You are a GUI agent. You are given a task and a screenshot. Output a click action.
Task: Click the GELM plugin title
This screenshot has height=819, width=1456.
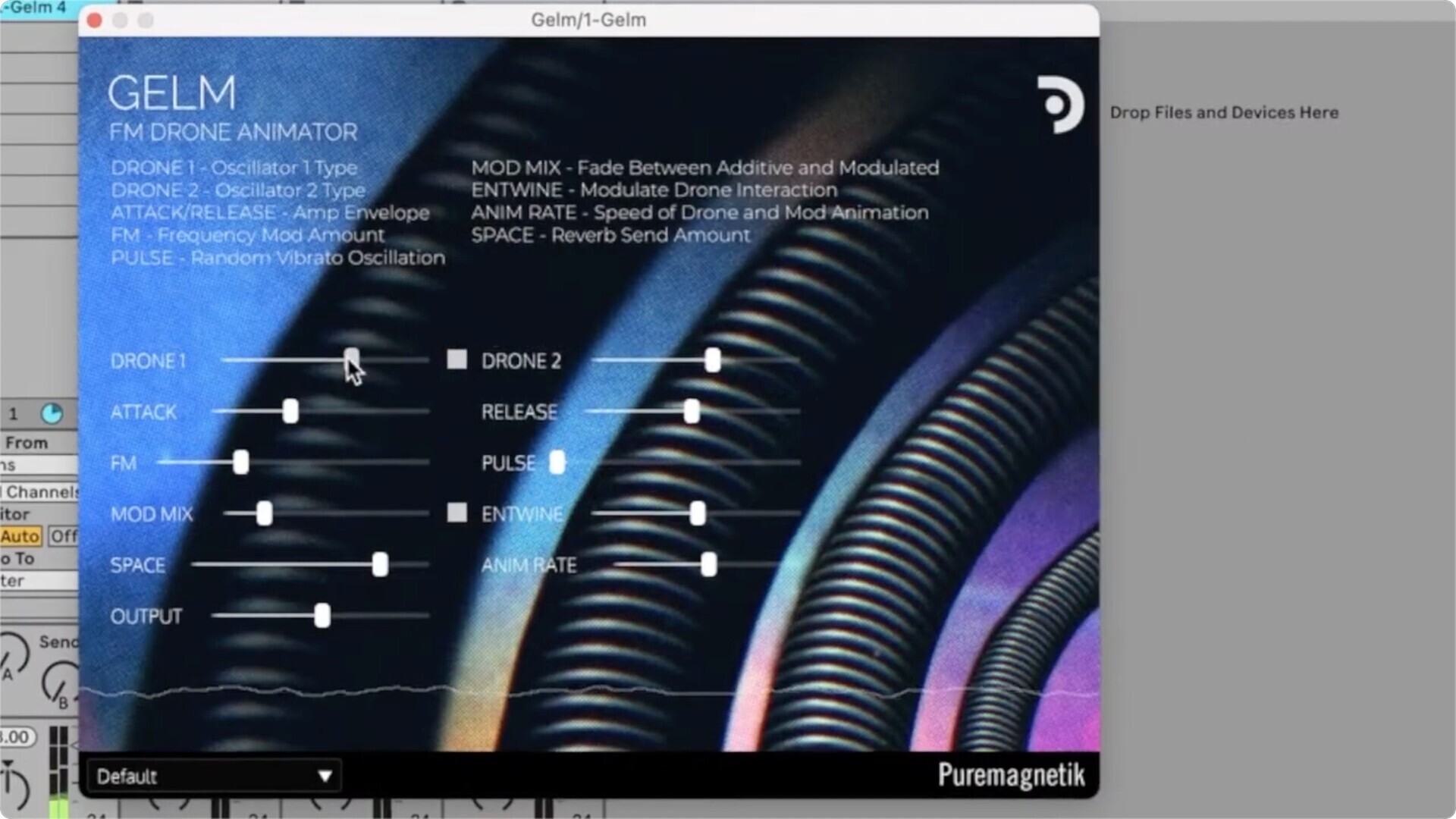pos(172,93)
